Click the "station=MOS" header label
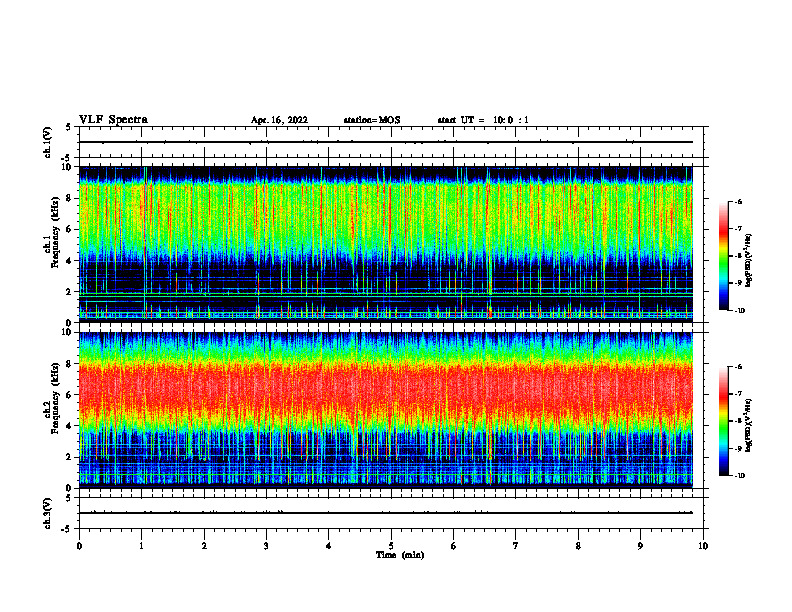Image resolution: width=792 pixels, height=612 pixels. point(372,120)
